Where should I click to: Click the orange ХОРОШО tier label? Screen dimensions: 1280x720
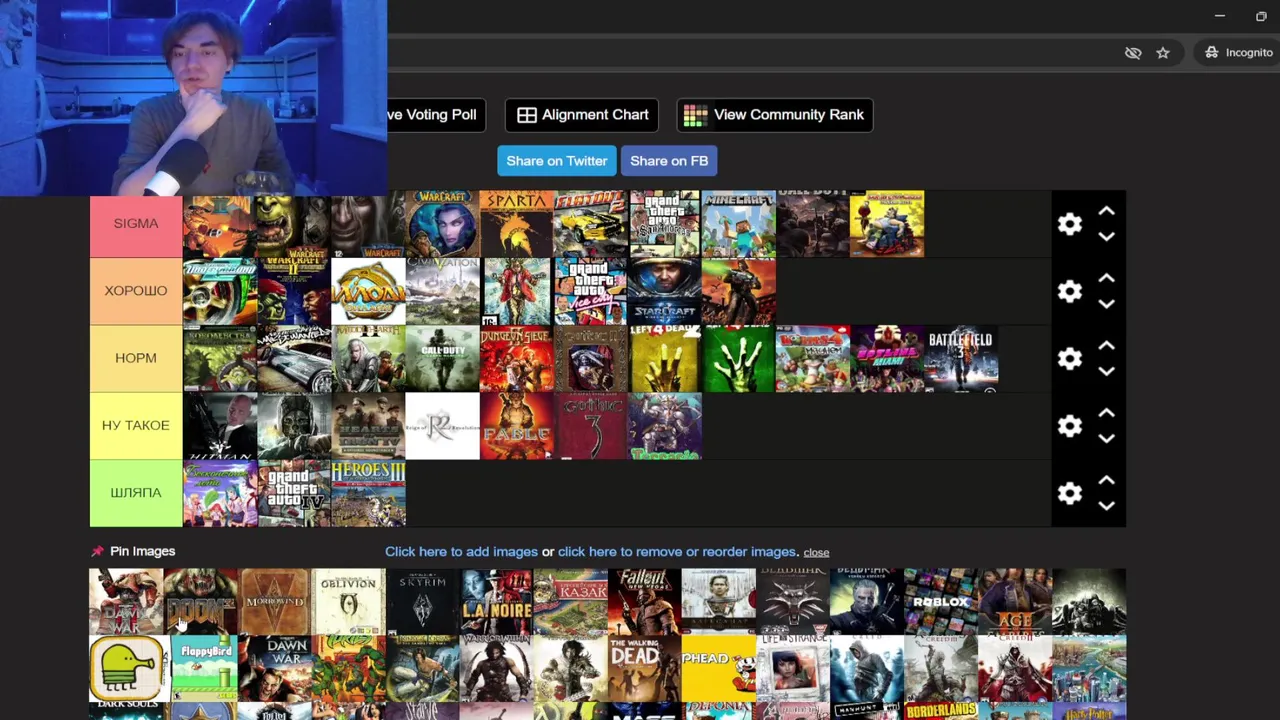tap(136, 291)
